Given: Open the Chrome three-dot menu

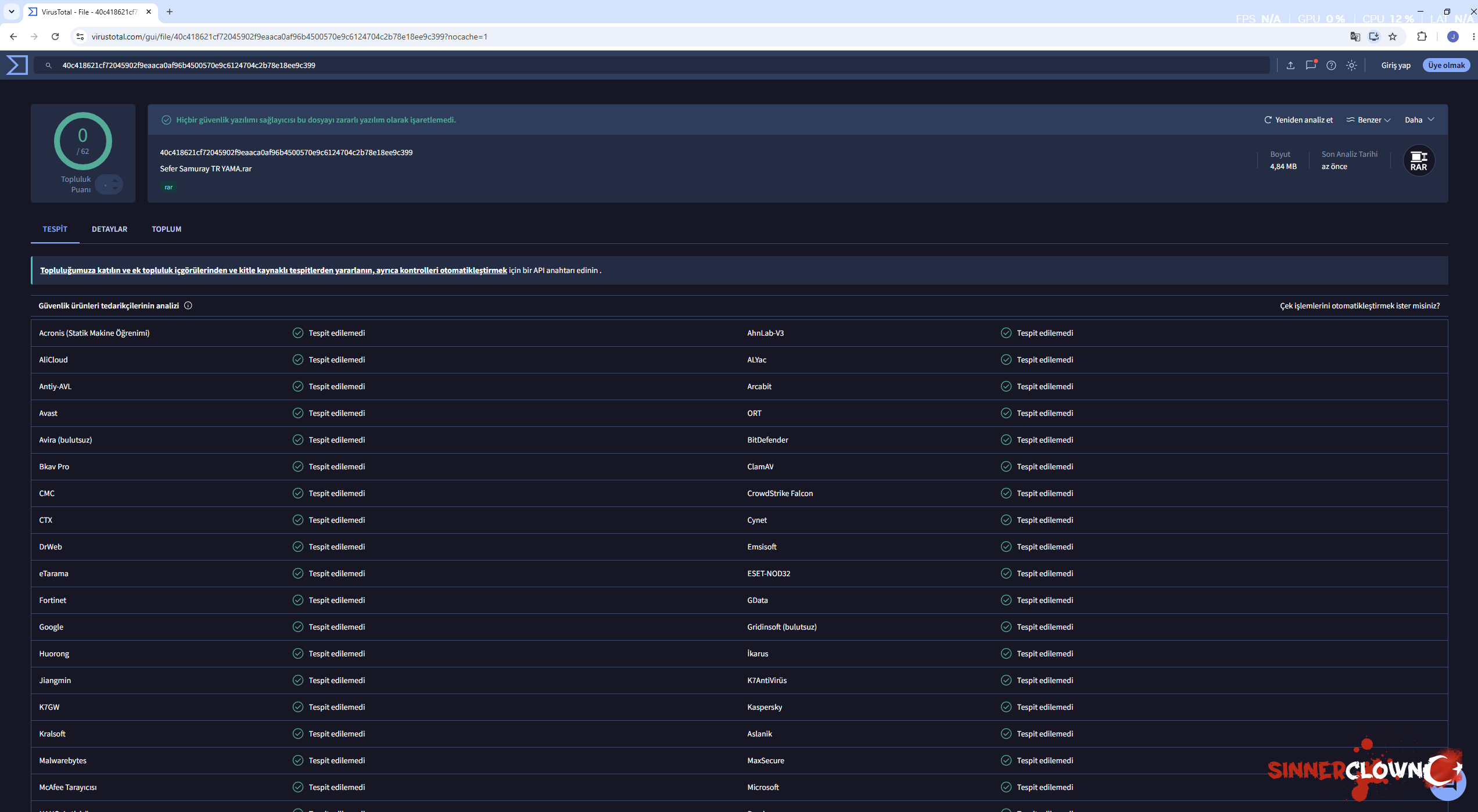Looking at the screenshot, I should (x=1473, y=37).
